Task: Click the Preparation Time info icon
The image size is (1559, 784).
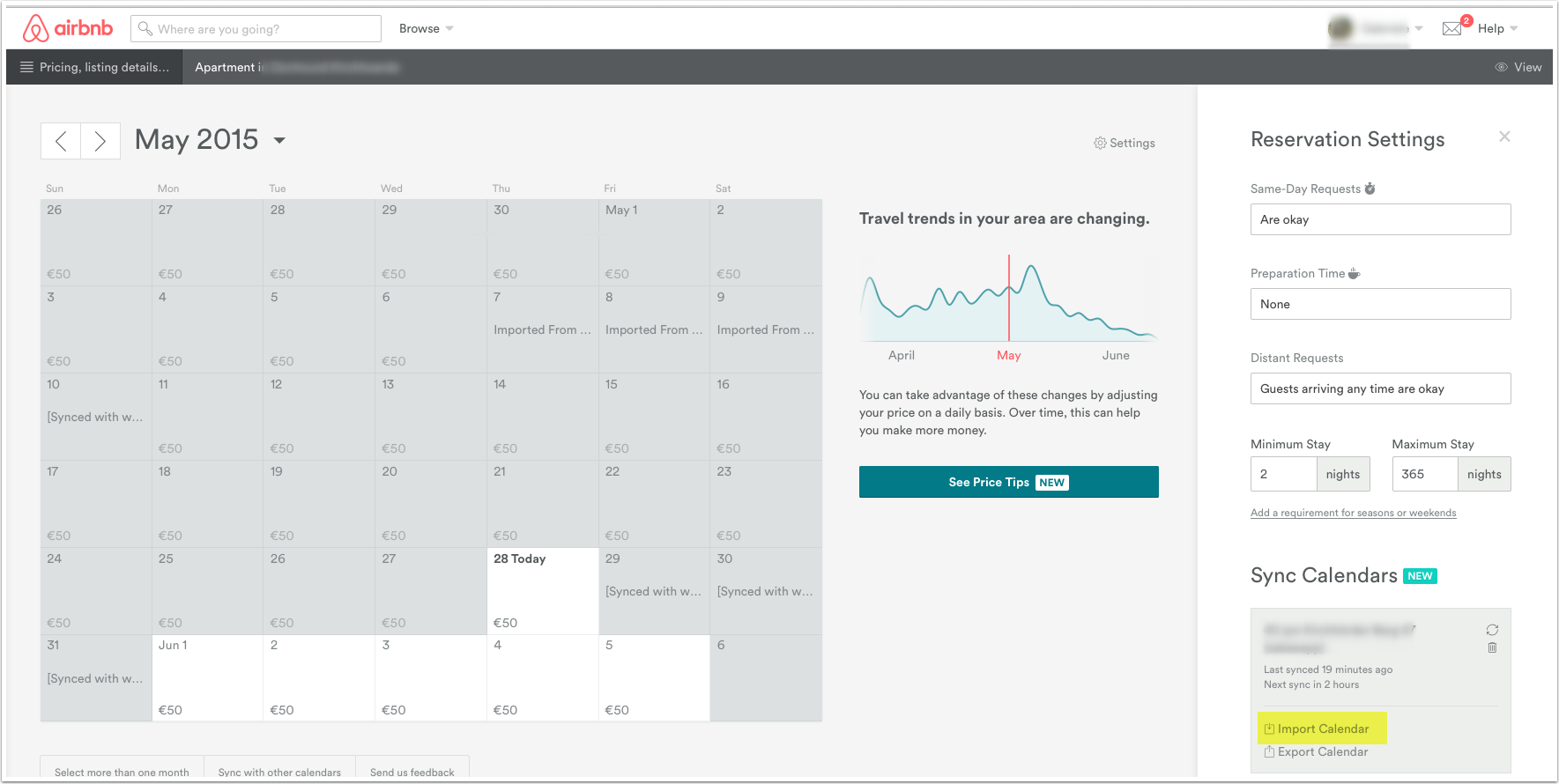Action: [1354, 273]
